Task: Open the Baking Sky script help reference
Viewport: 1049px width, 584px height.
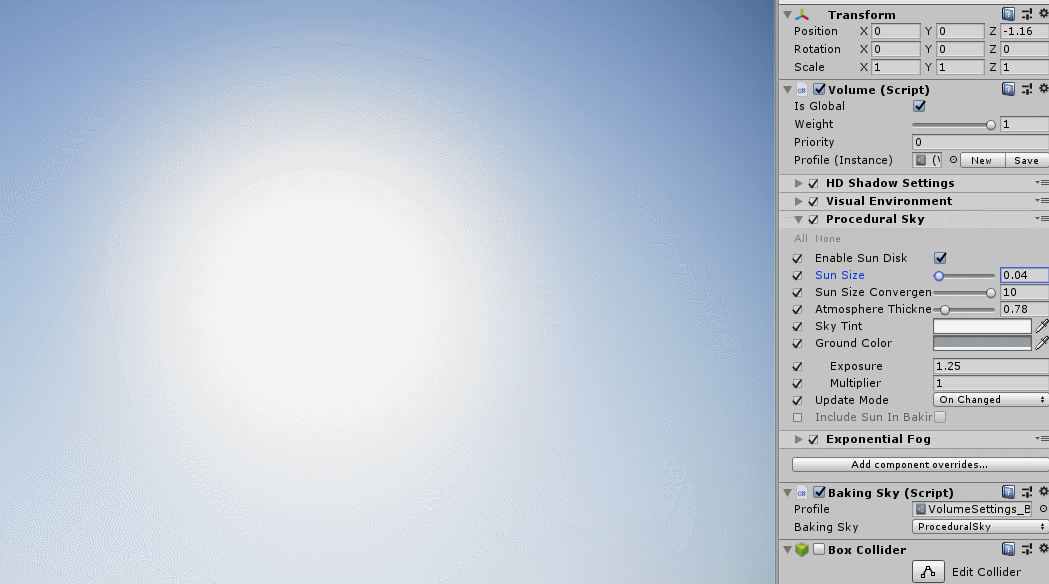Action: 1008,491
